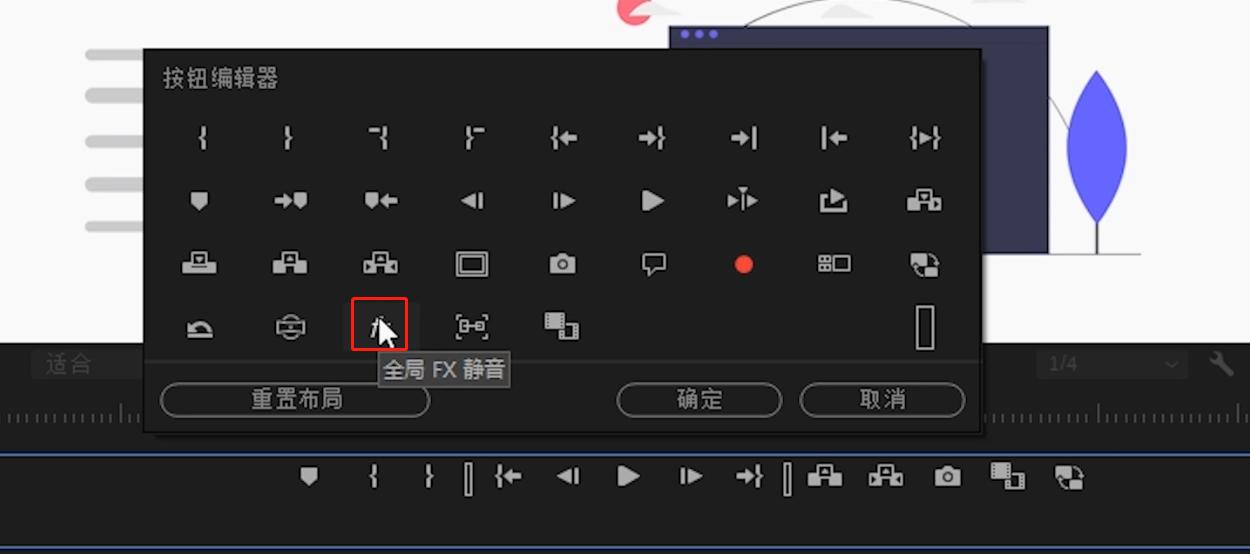Screen dimensions: 1250x554
Task: Click the Global FX Mute icon
Action: (x=379, y=326)
